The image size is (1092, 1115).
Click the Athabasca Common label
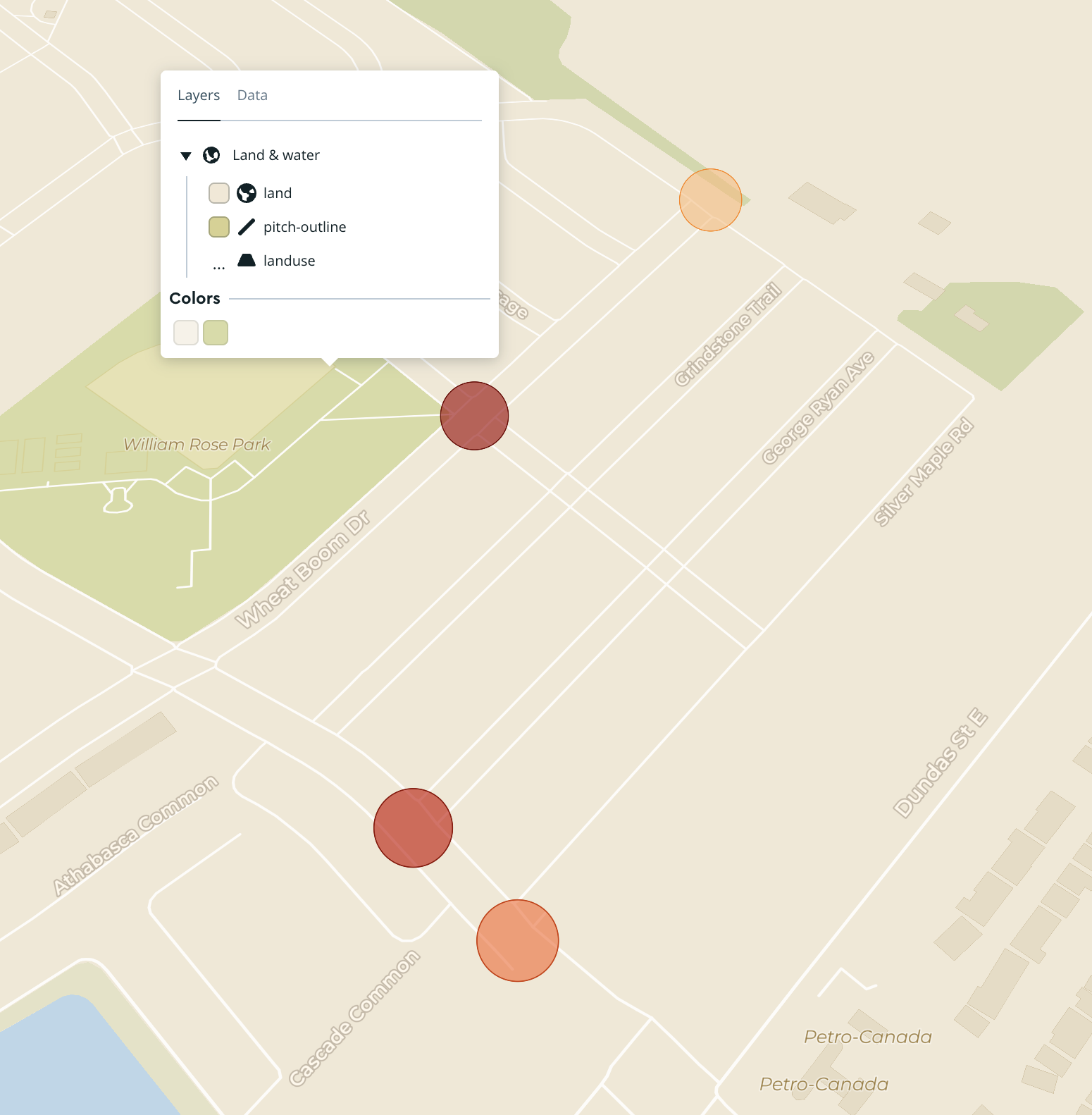pyautogui.click(x=136, y=836)
